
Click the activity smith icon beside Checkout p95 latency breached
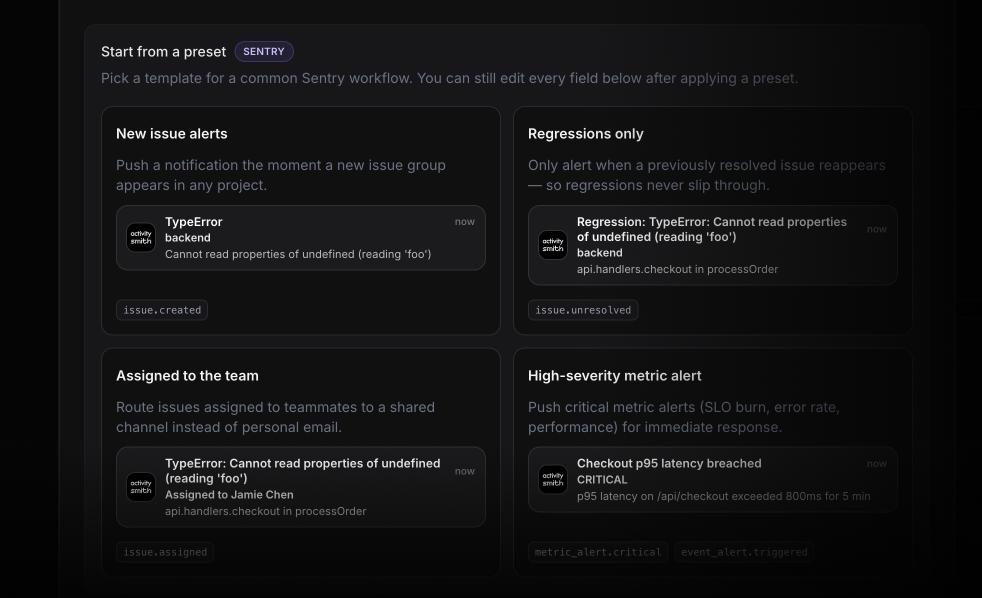point(553,479)
